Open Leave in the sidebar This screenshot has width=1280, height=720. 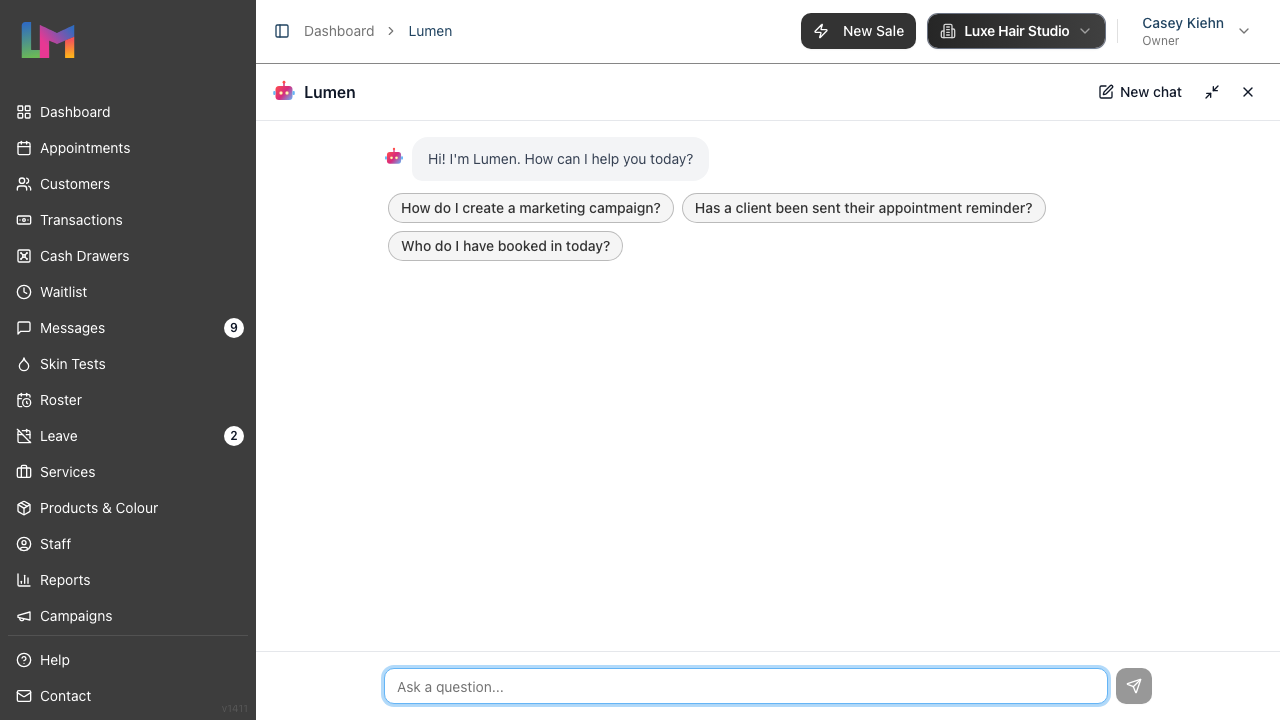[128, 436]
